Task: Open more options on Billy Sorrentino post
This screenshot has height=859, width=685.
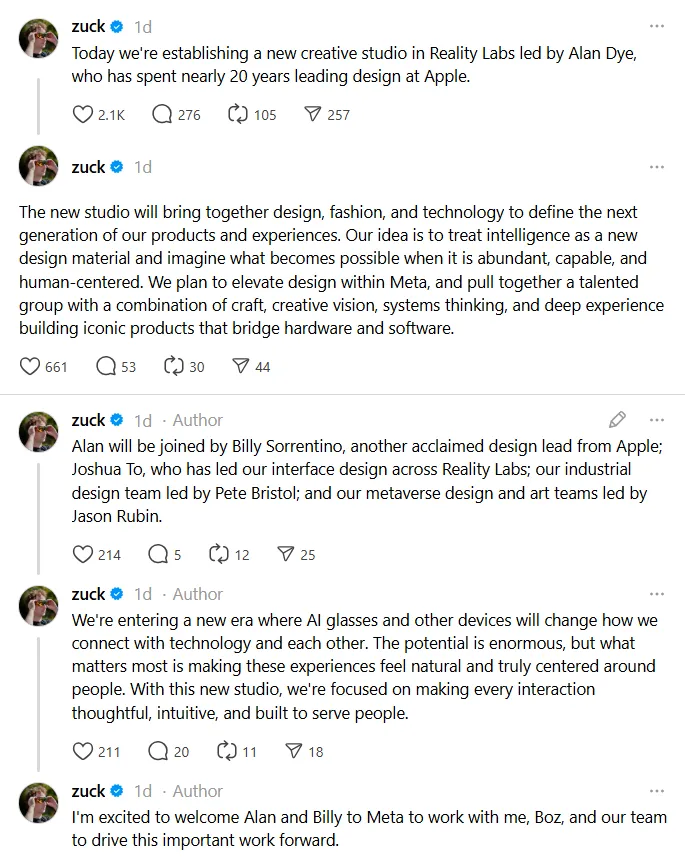Action: (656, 420)
